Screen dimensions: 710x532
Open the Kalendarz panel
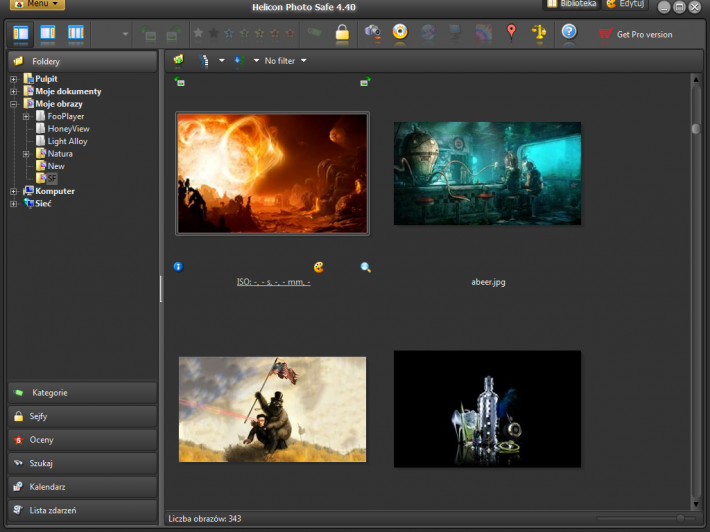click(x=82, y=487)
